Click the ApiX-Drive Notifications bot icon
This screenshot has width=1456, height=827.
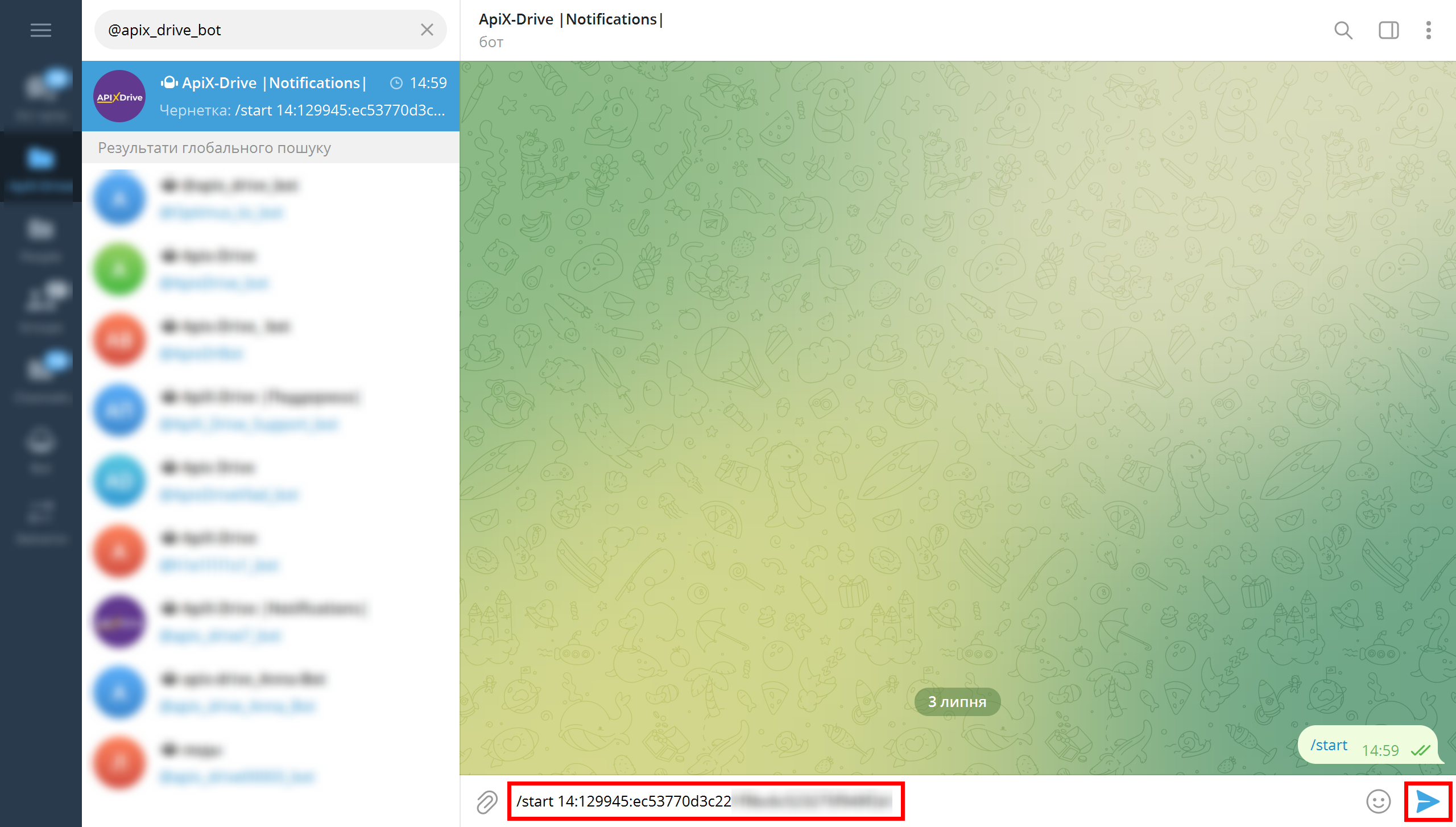tap(118, 96)
